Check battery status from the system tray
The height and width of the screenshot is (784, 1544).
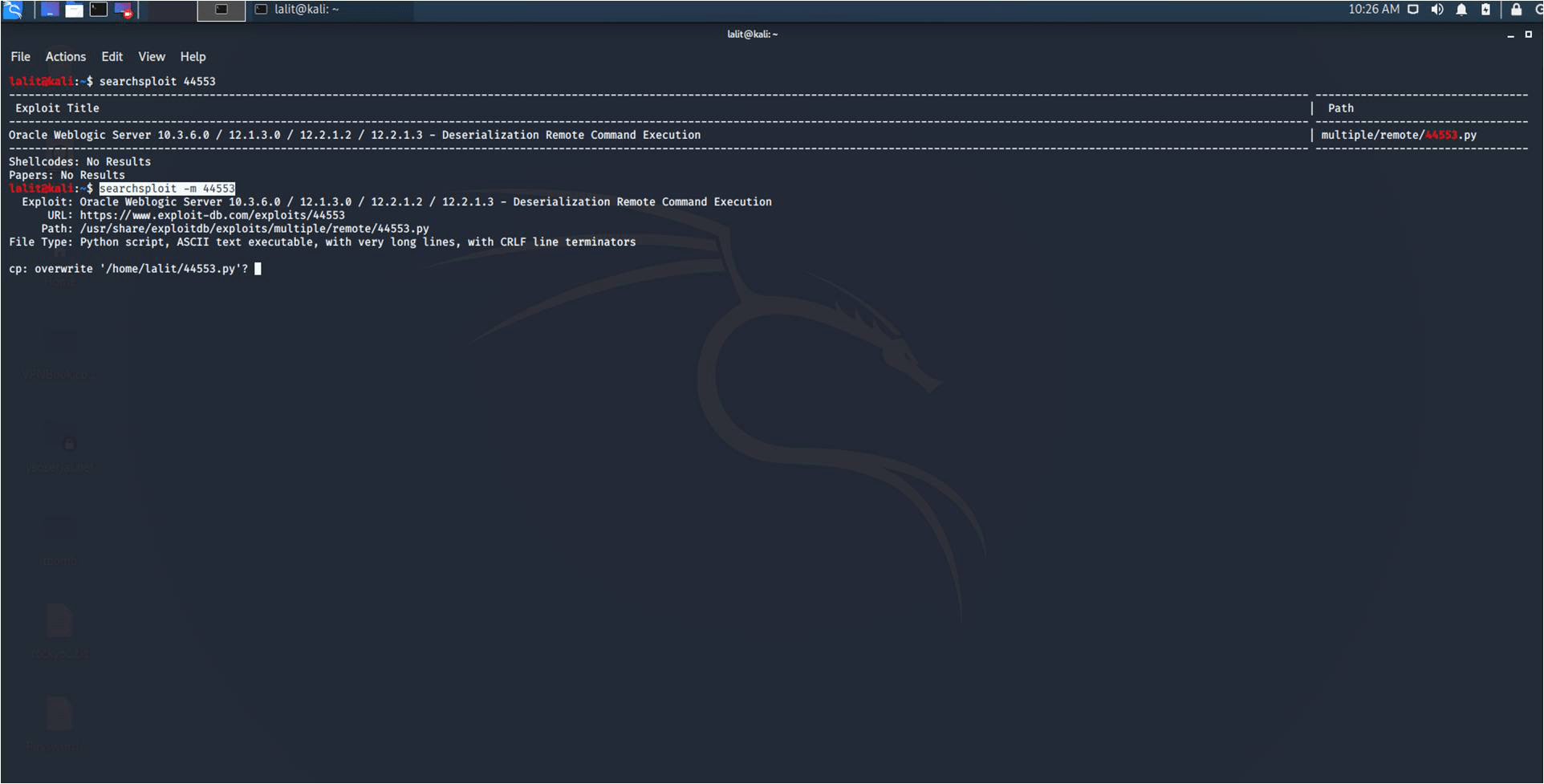click(x=1485, y=10)
